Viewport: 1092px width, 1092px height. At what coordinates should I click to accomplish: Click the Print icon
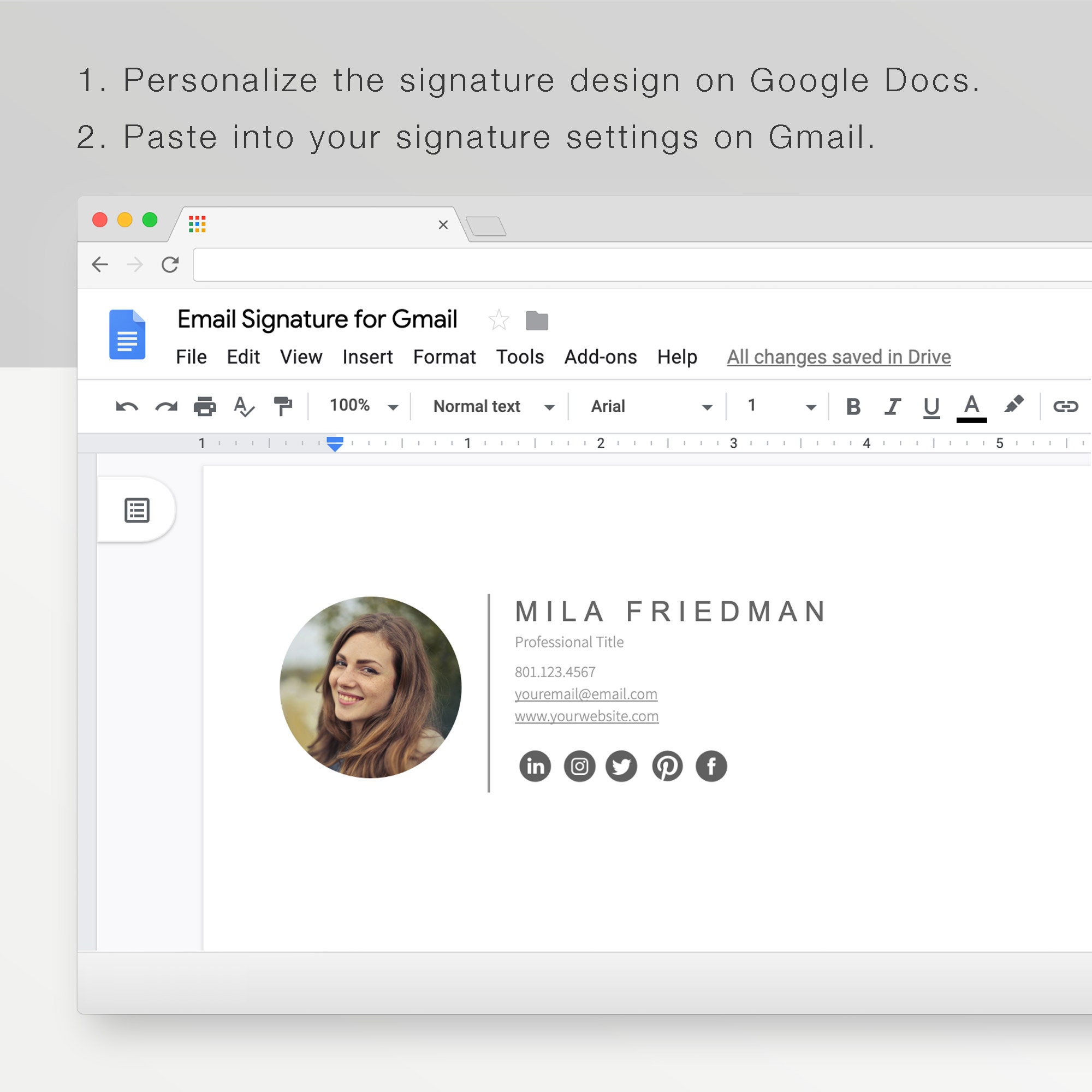(x=205, y=406)
